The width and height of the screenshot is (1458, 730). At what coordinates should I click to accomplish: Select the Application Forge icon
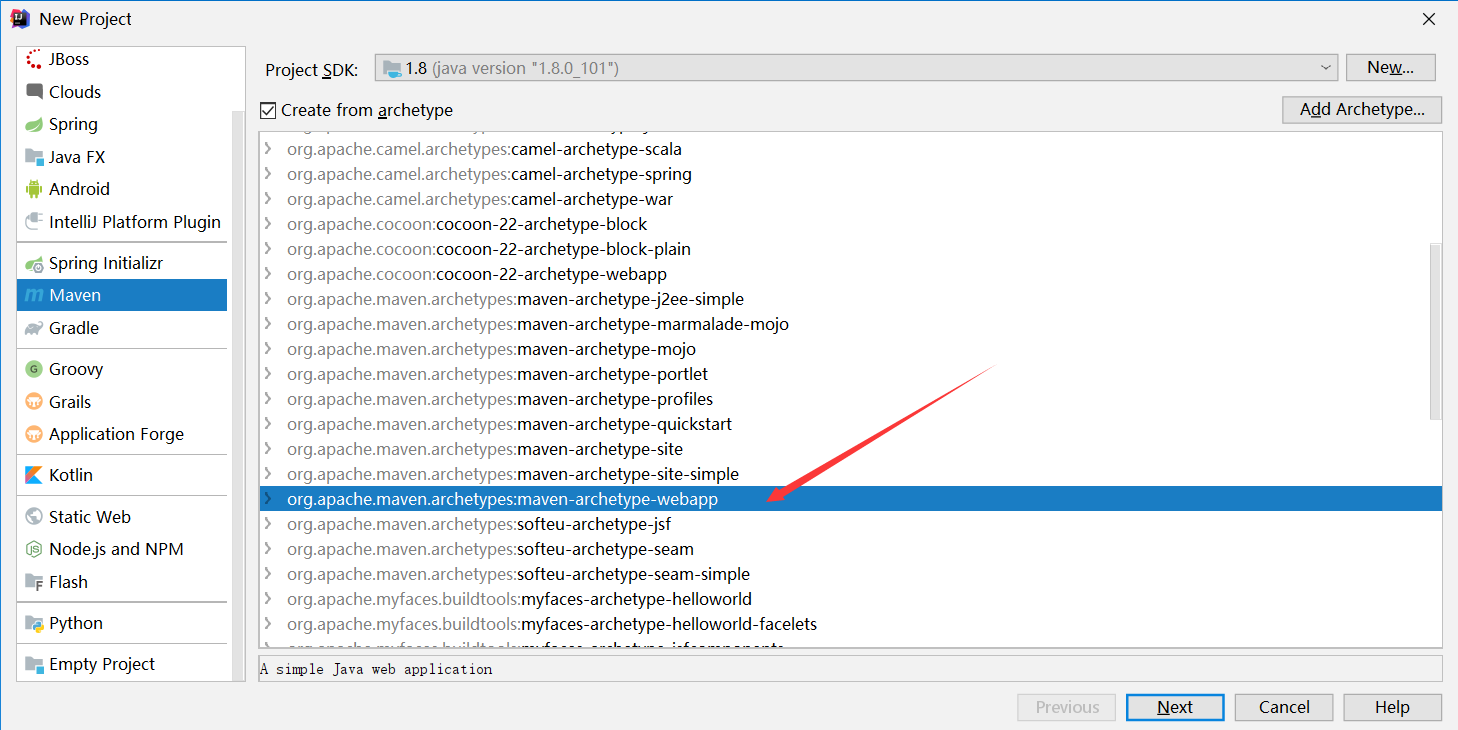tap(34, 434)
